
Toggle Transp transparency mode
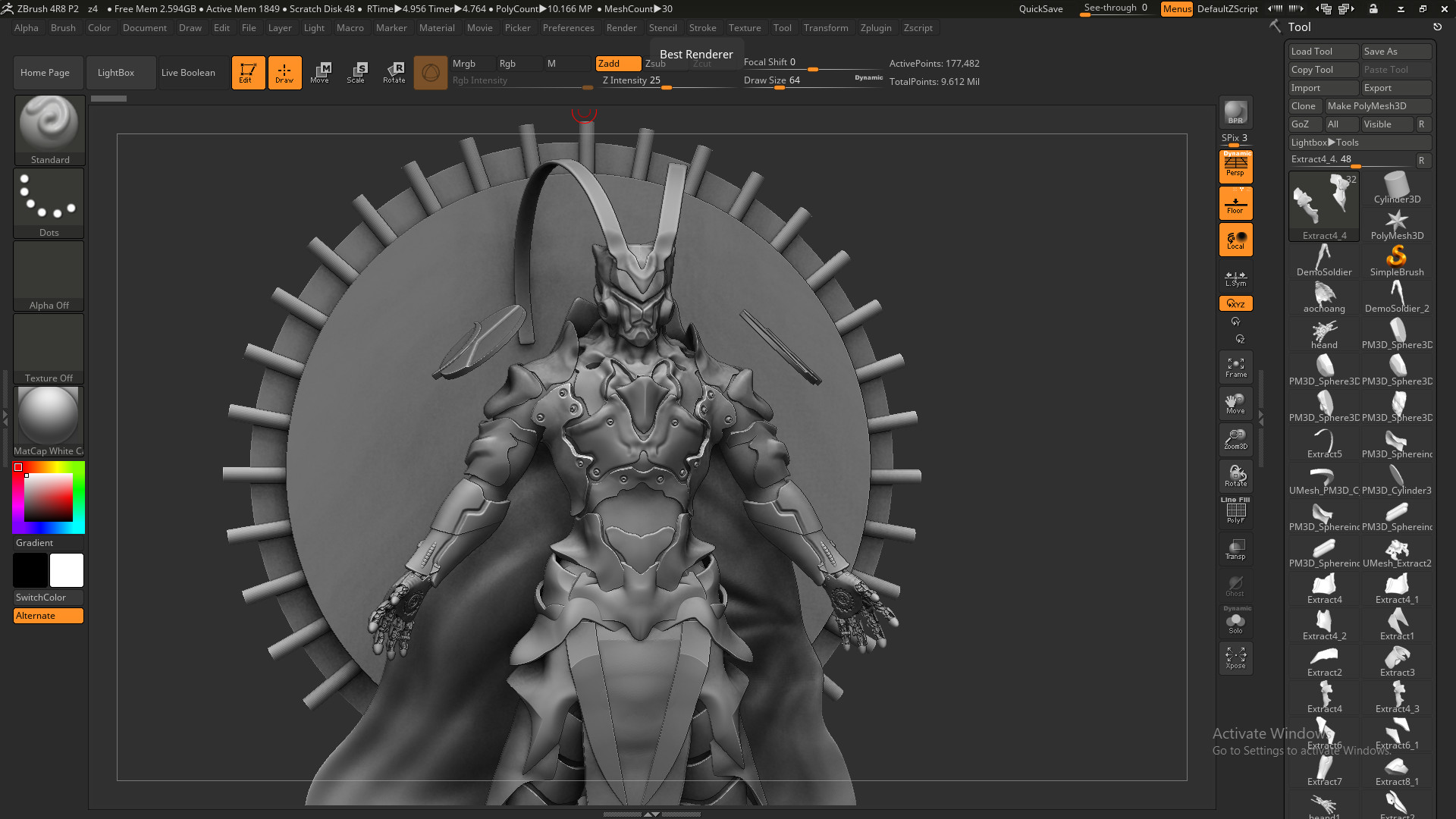pyautogui.click(x=1235, y=549)
